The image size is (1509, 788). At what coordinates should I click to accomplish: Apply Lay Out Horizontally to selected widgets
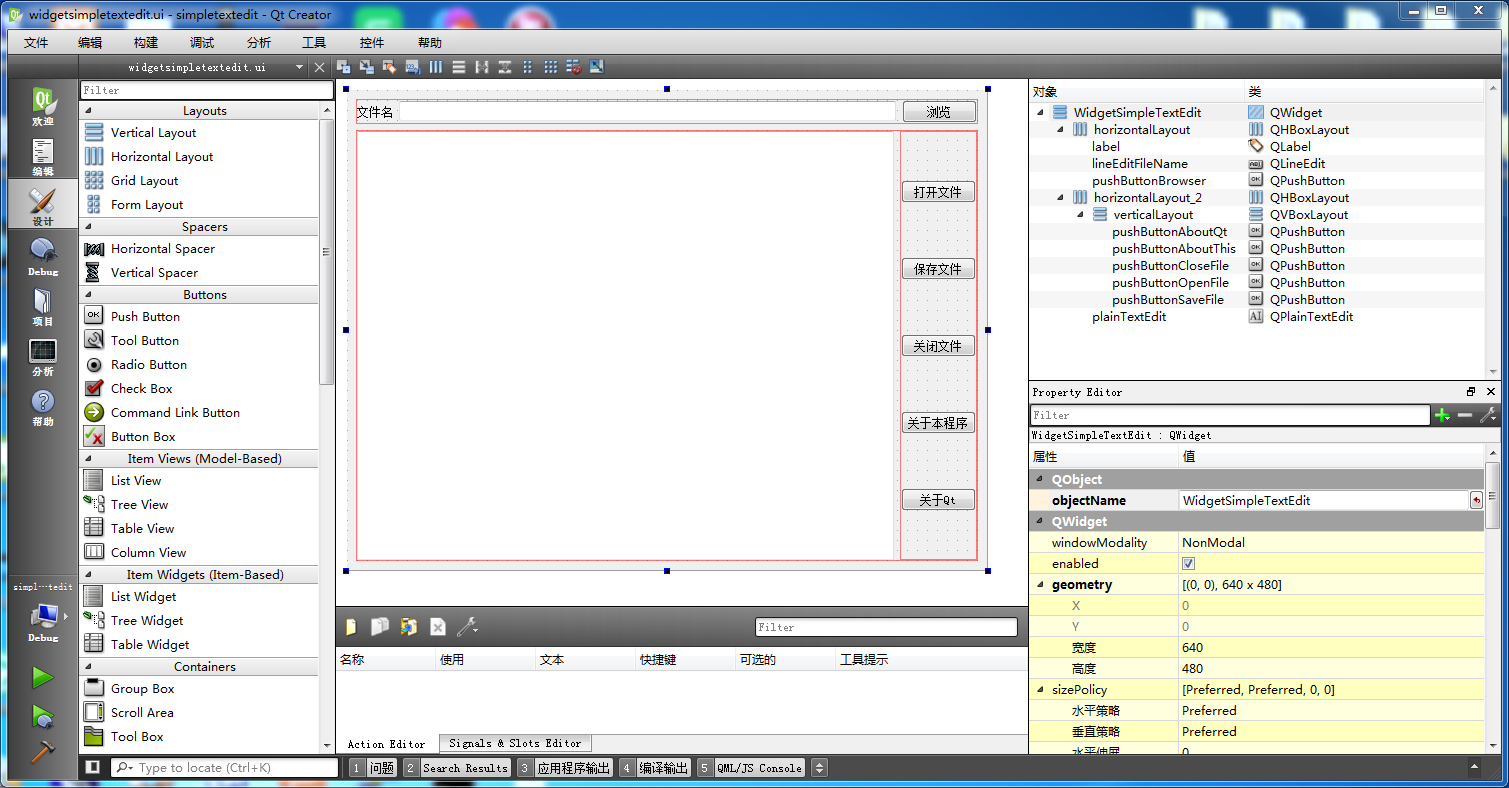coord(435,66)
